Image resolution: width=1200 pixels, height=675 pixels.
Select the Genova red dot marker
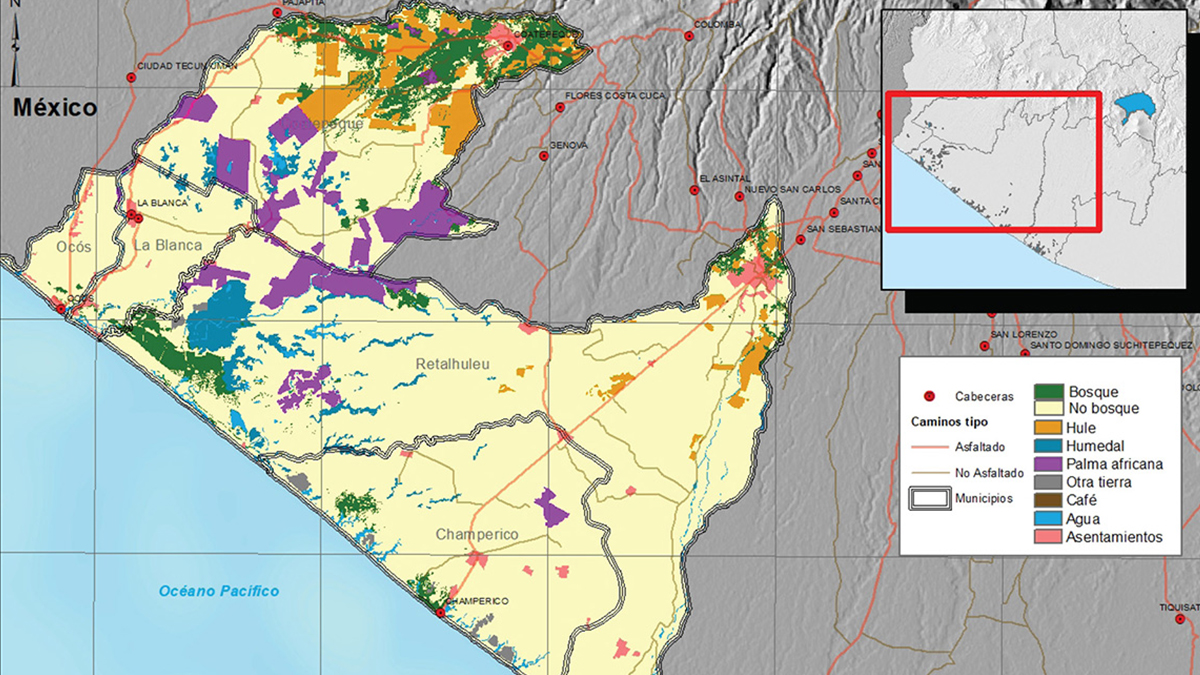pos(543,156)
